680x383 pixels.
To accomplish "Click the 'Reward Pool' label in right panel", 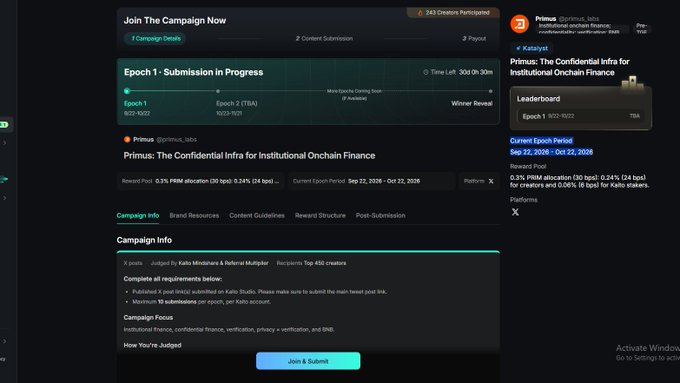I will 528,167.
